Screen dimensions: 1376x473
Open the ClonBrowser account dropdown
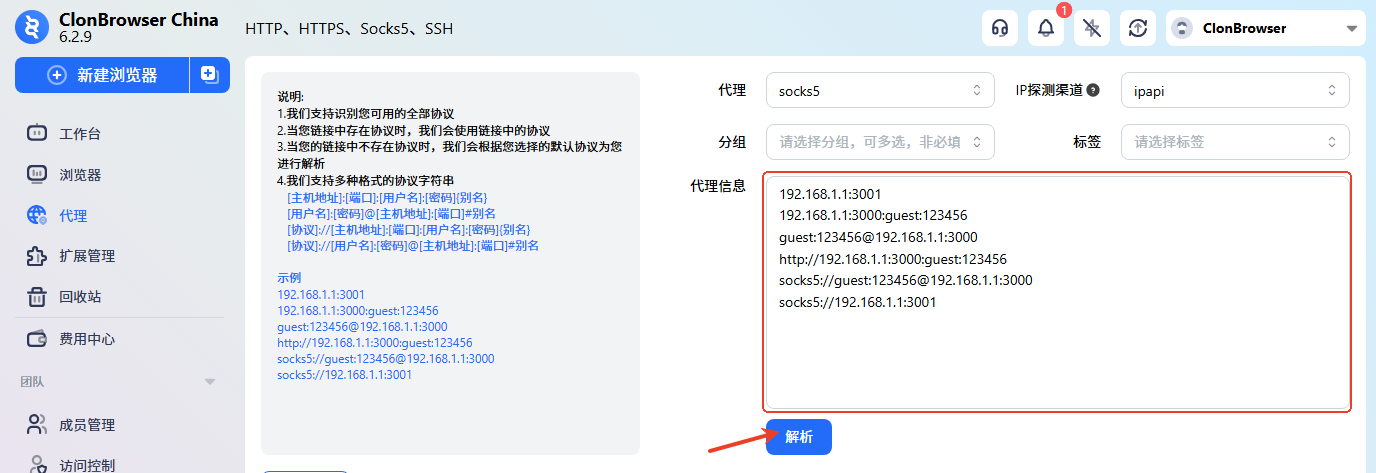[x=1266, y=28]
